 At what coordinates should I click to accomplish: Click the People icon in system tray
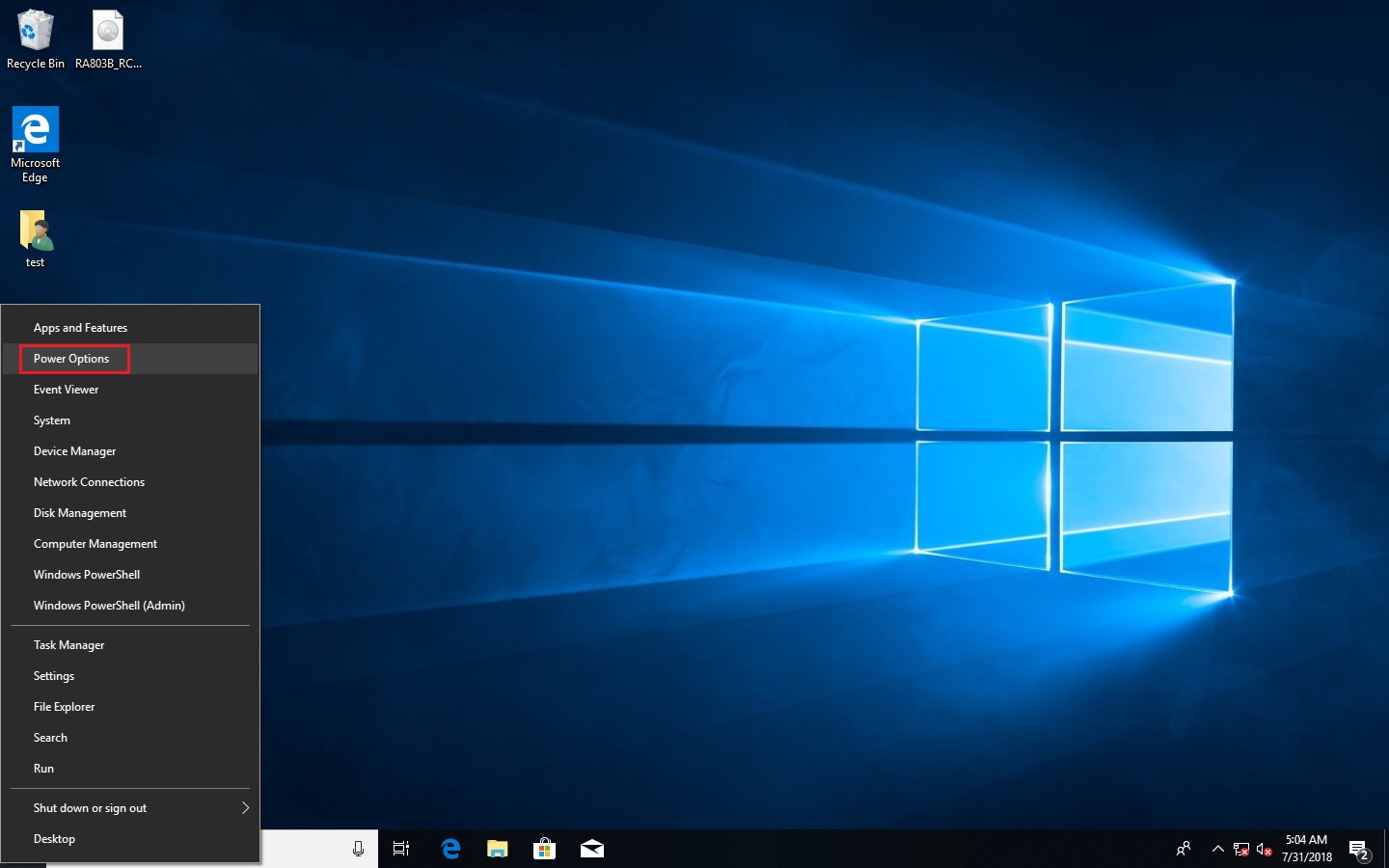coord(1184,849)
